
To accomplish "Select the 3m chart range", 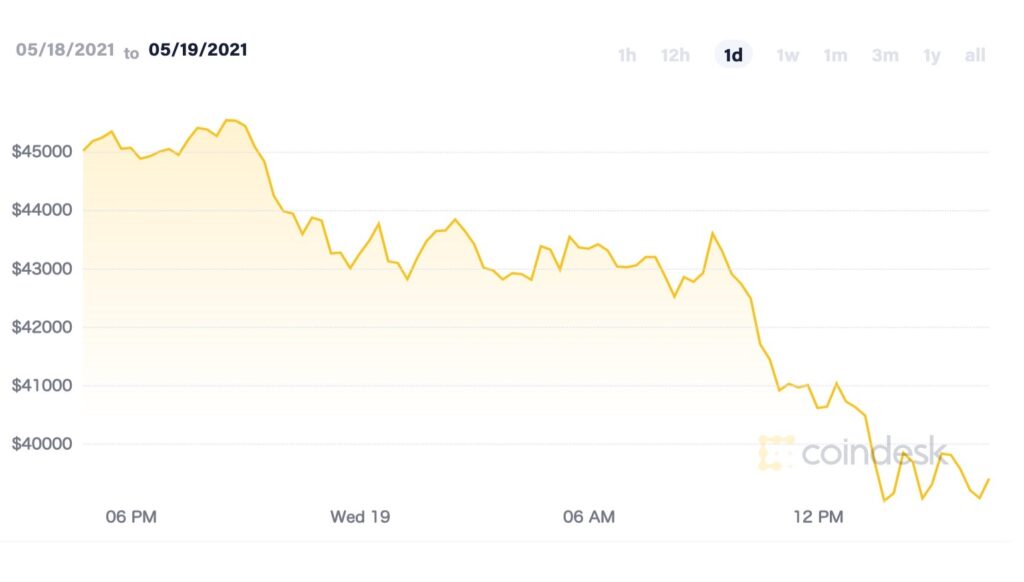I will coord(885,55).
